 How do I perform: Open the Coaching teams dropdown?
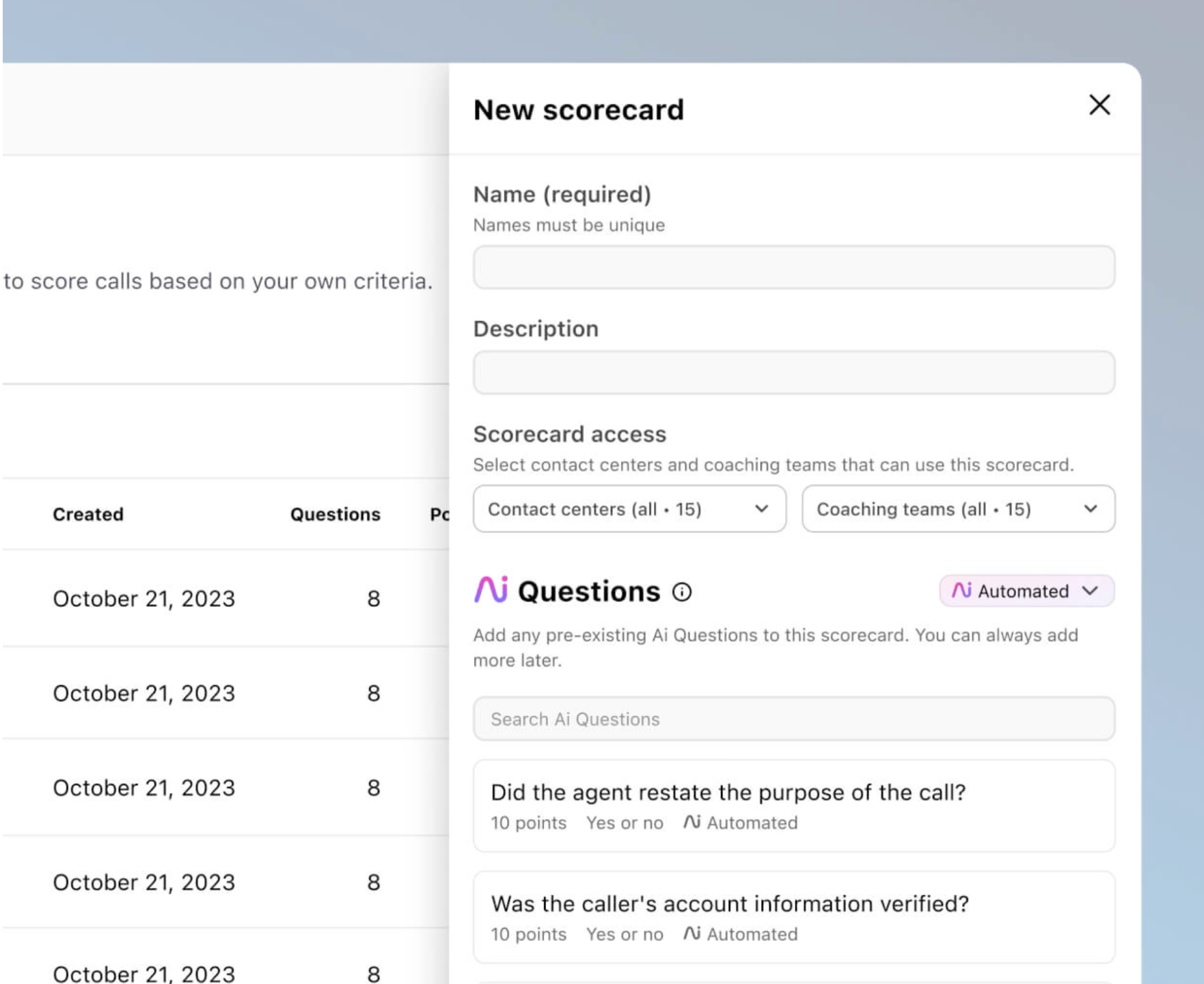(959, 508)
